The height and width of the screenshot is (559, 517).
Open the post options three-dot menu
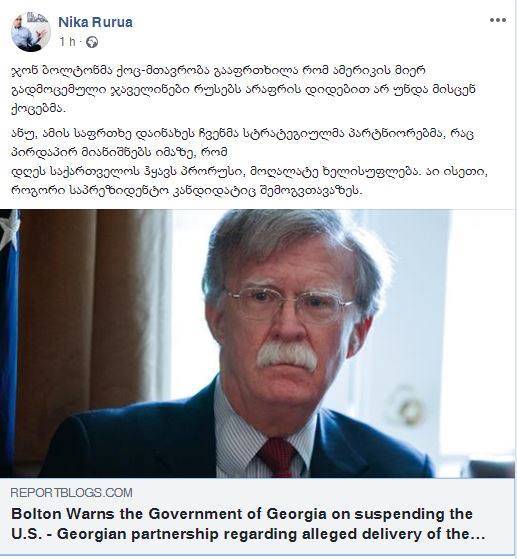498,20
